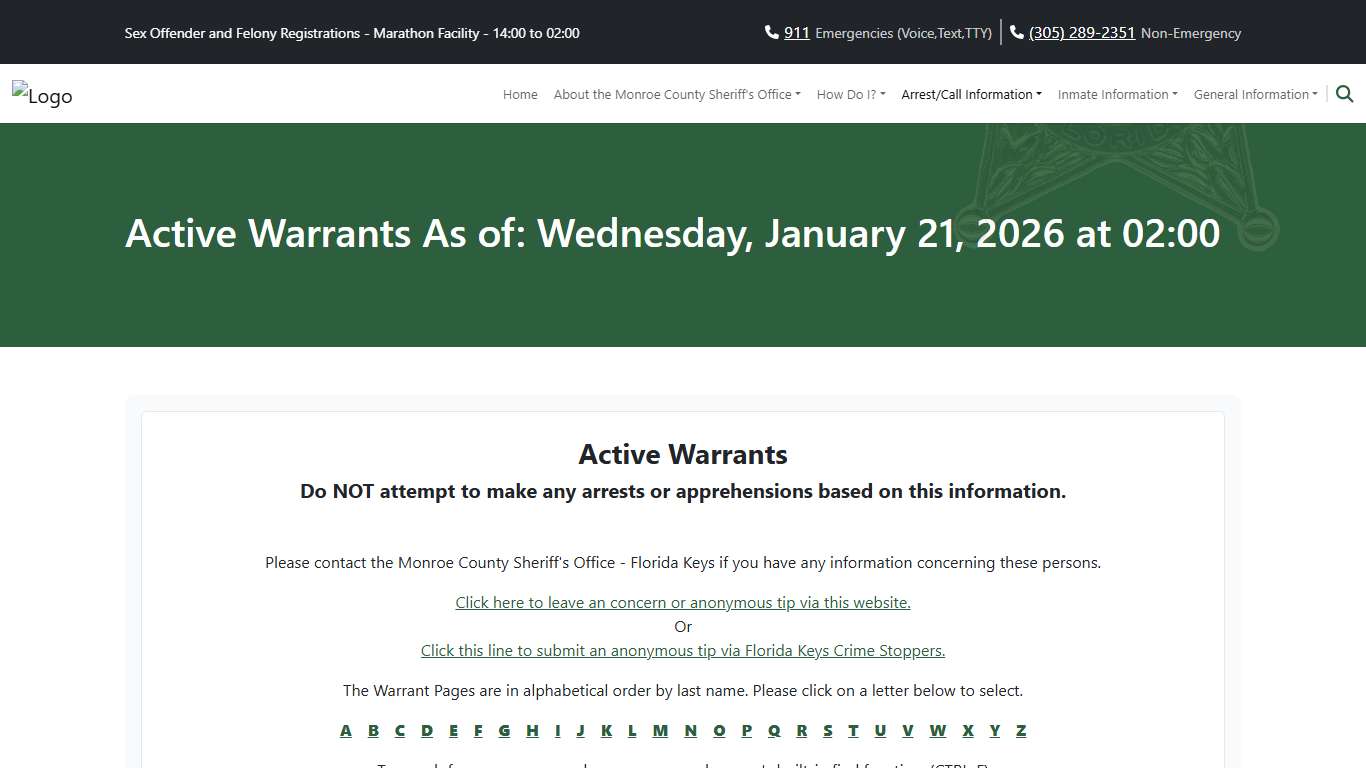Screen dimensions: 1366x768
Task: Select warrants starting with letter A
Action: tap(345, 731)
